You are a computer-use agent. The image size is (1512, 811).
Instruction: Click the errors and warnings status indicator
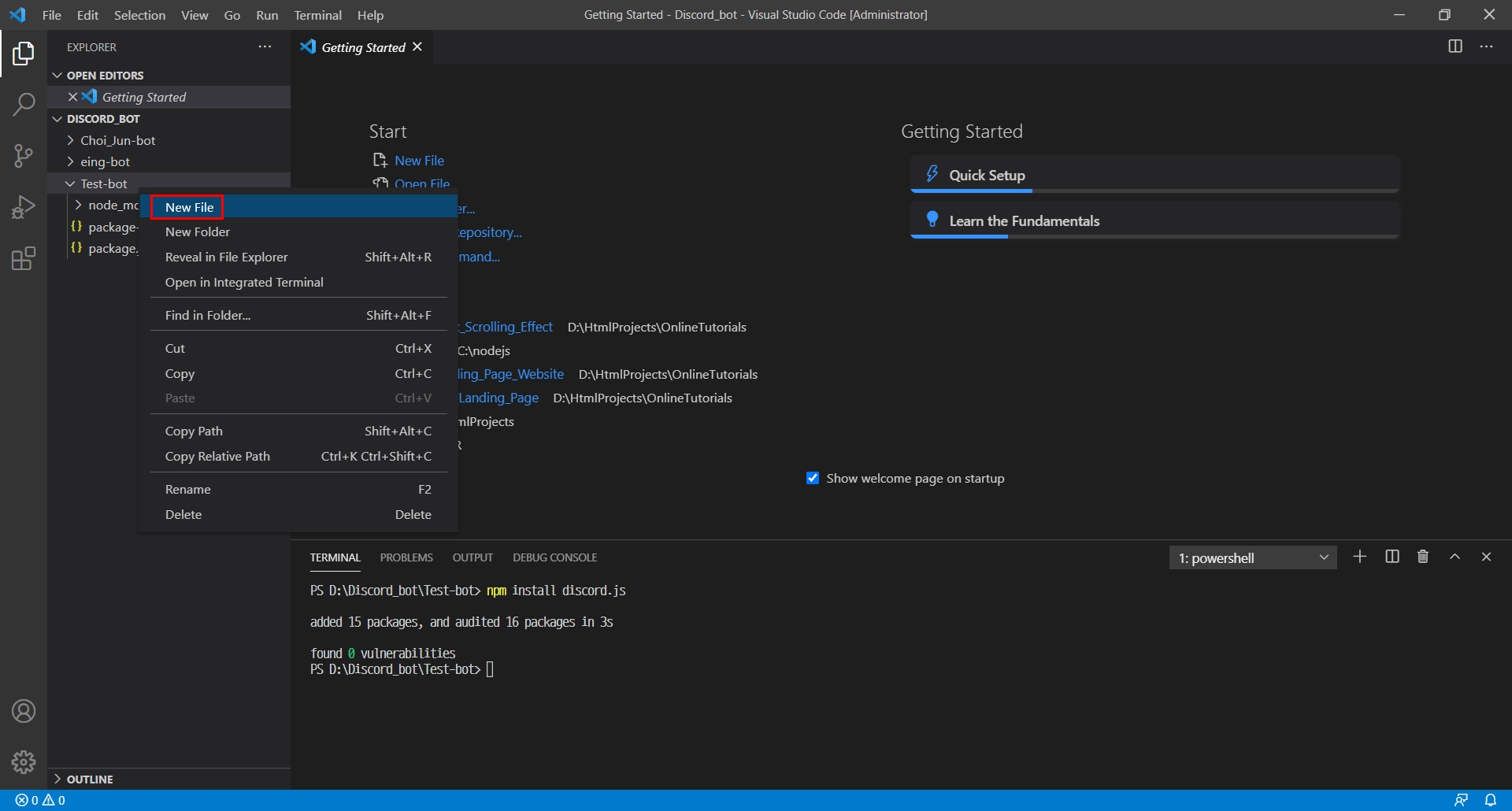click(40, 800)
